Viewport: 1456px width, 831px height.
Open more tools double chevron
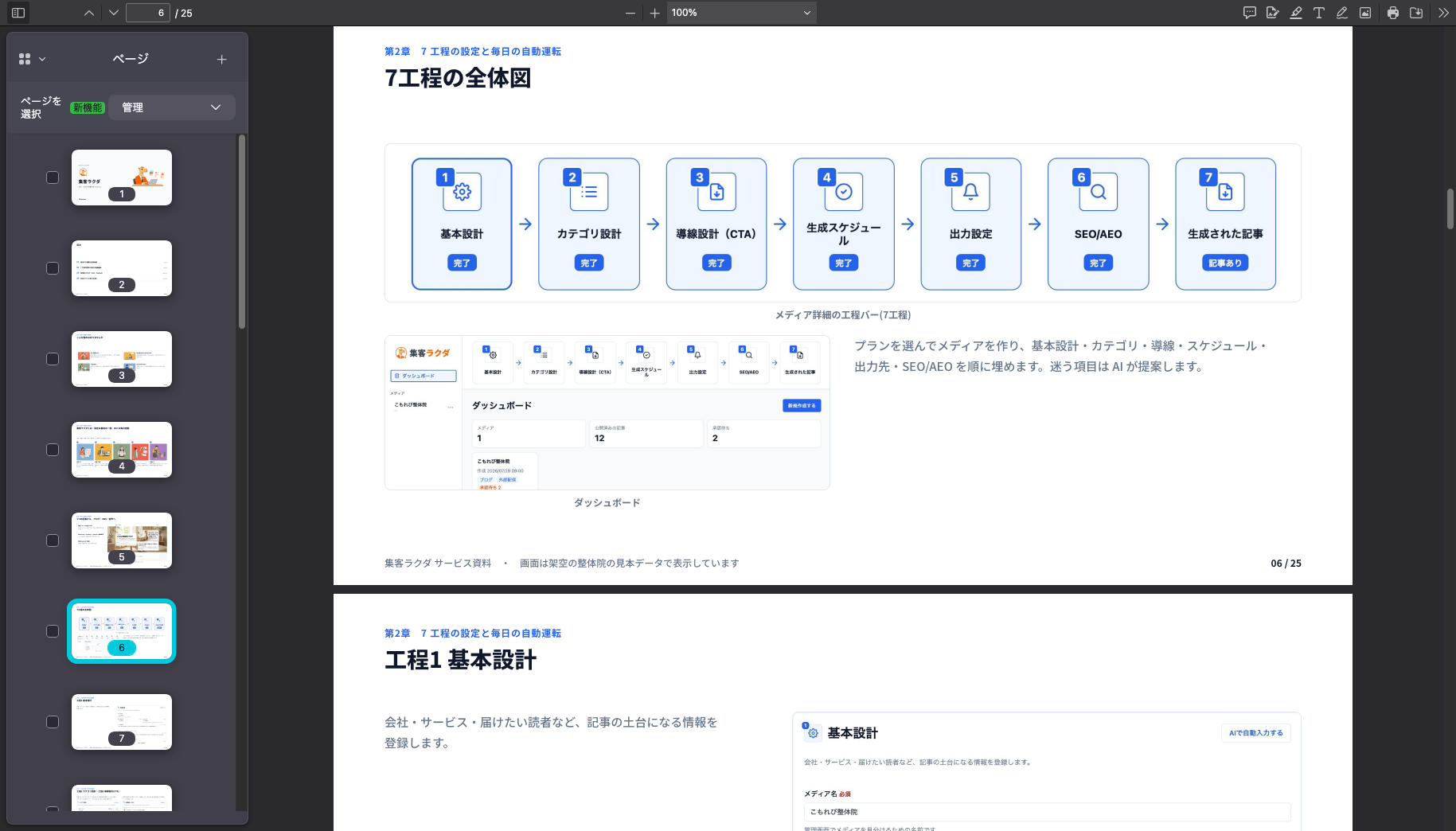tap(1443, 13)
